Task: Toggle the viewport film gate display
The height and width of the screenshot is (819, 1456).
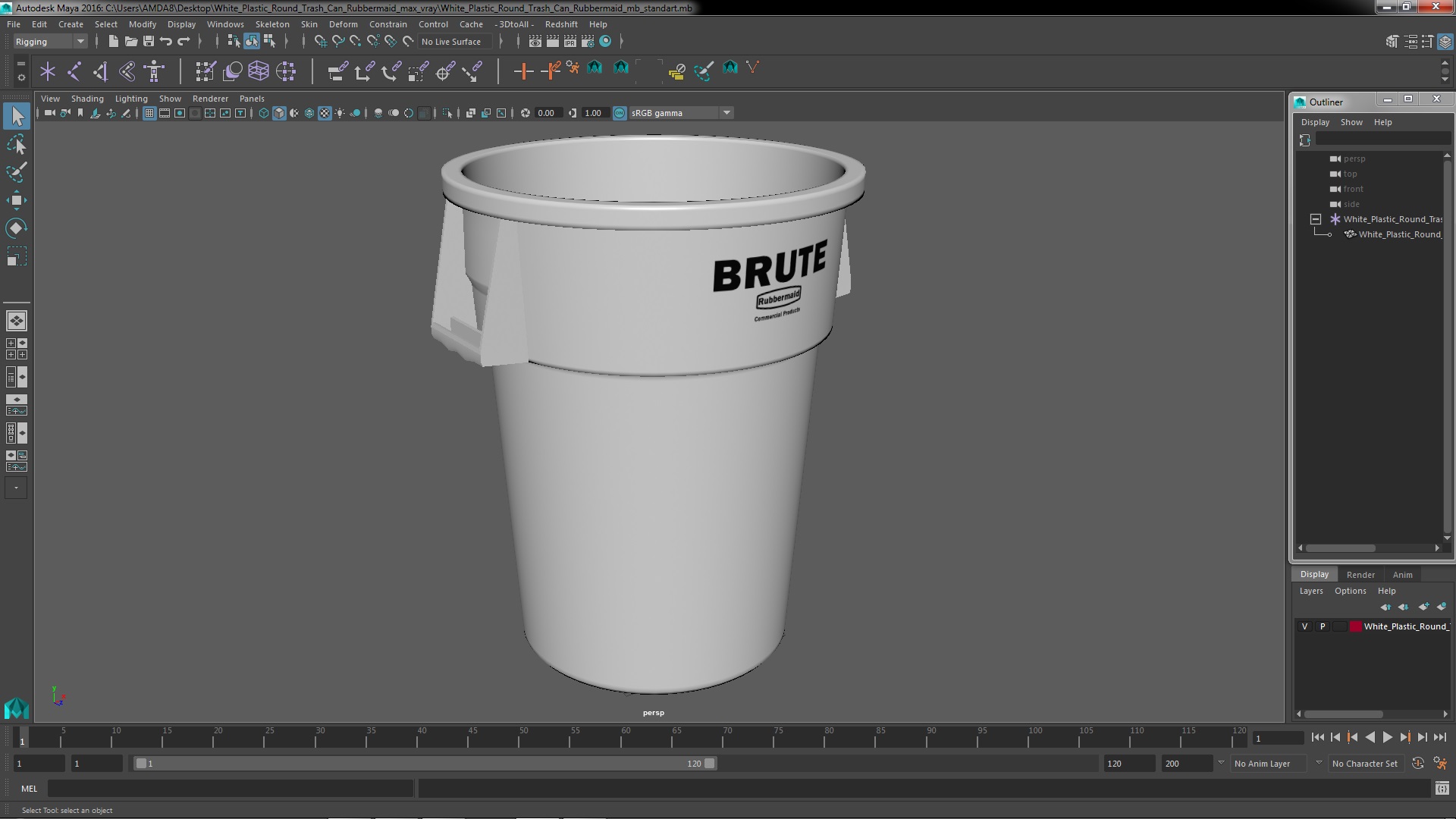Action: point(165,113)
